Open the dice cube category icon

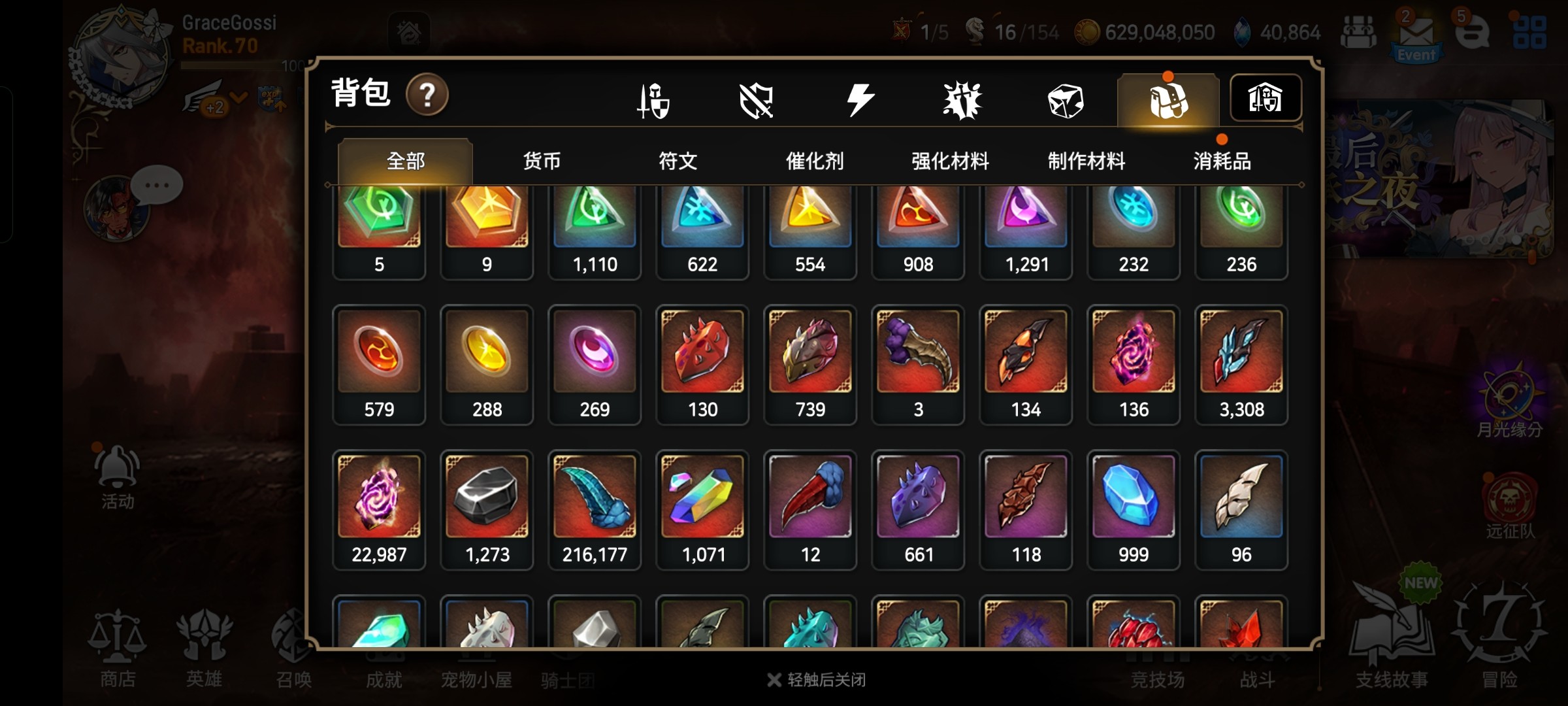pyautogui.click(x=1066, y=101)
